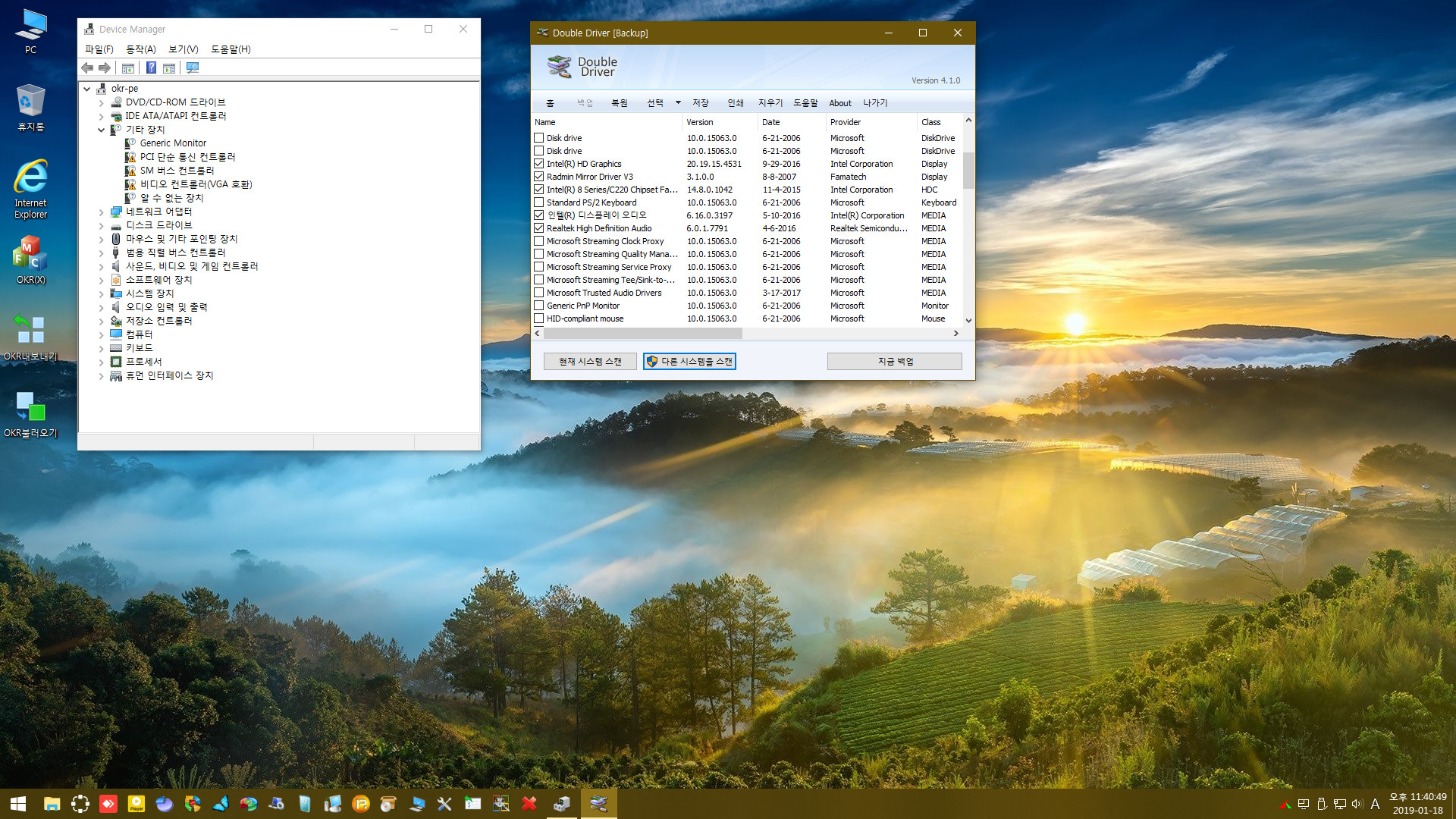The image size is (1456, 819).
Task: Click the blue butterfly icon on taskbar
Action: [221, 804]
